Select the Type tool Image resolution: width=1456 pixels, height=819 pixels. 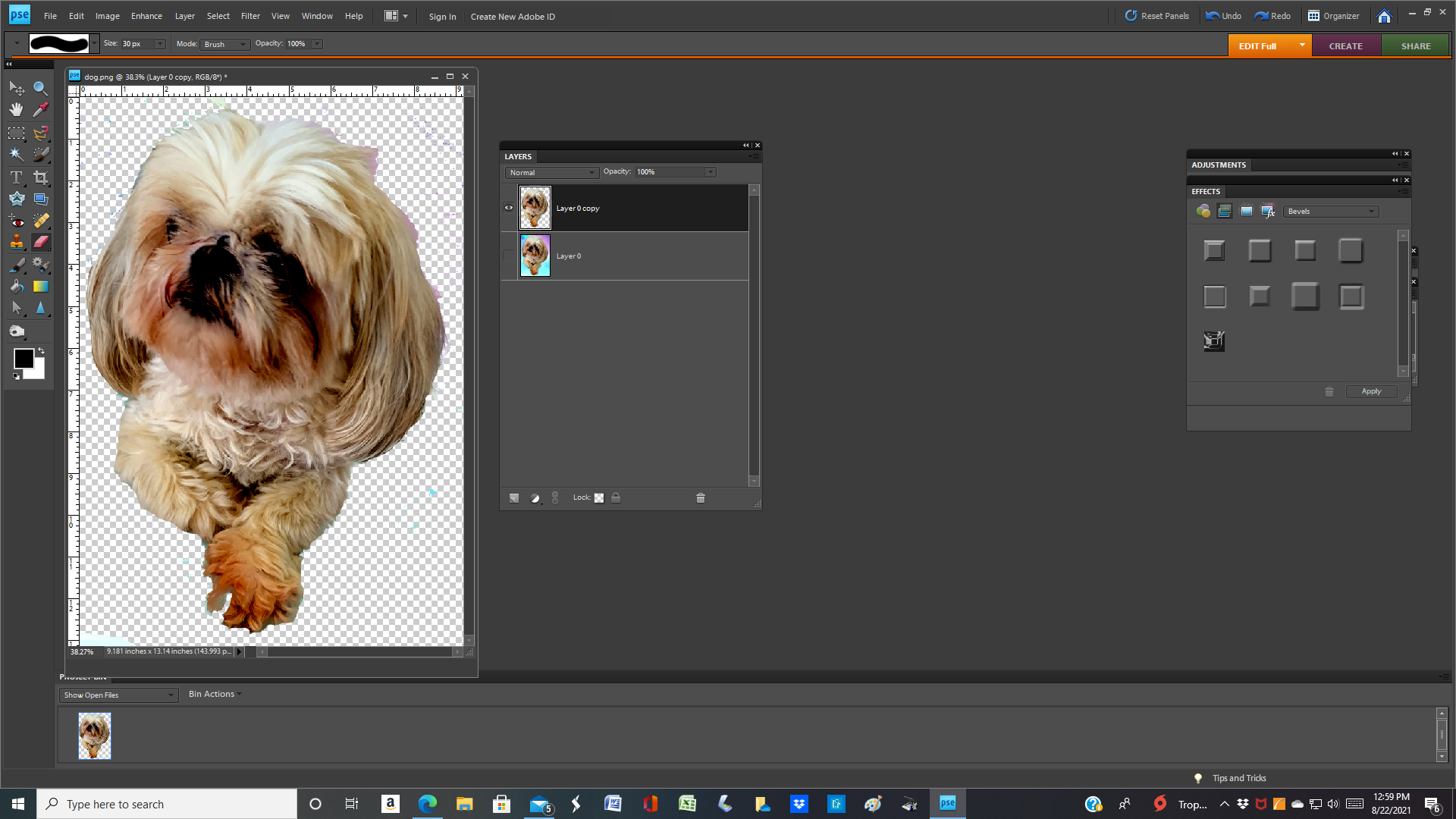click(15, 177)
